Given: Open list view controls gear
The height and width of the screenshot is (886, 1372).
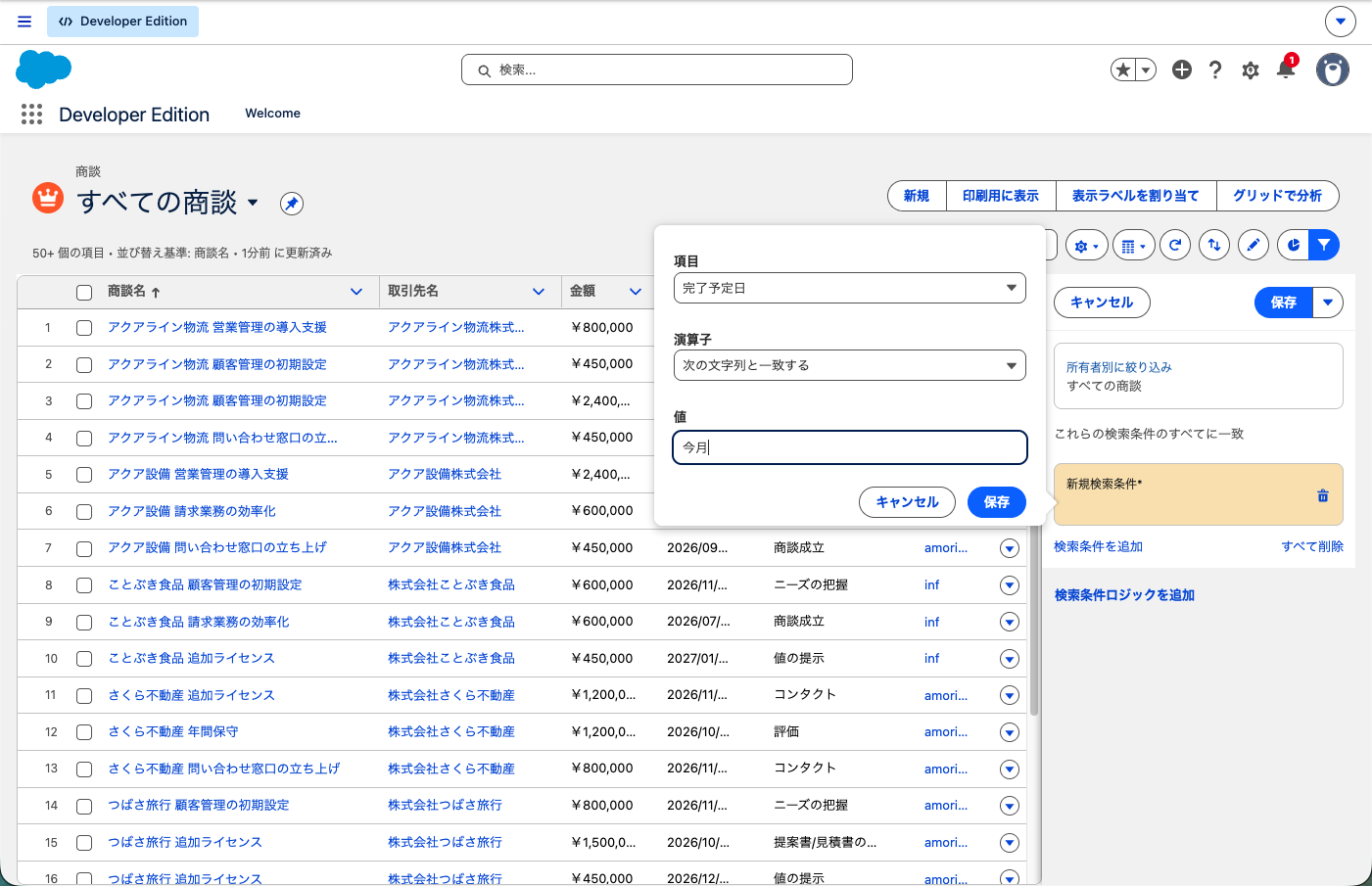Looking at the screenshot, I should tap(1087, 246).
